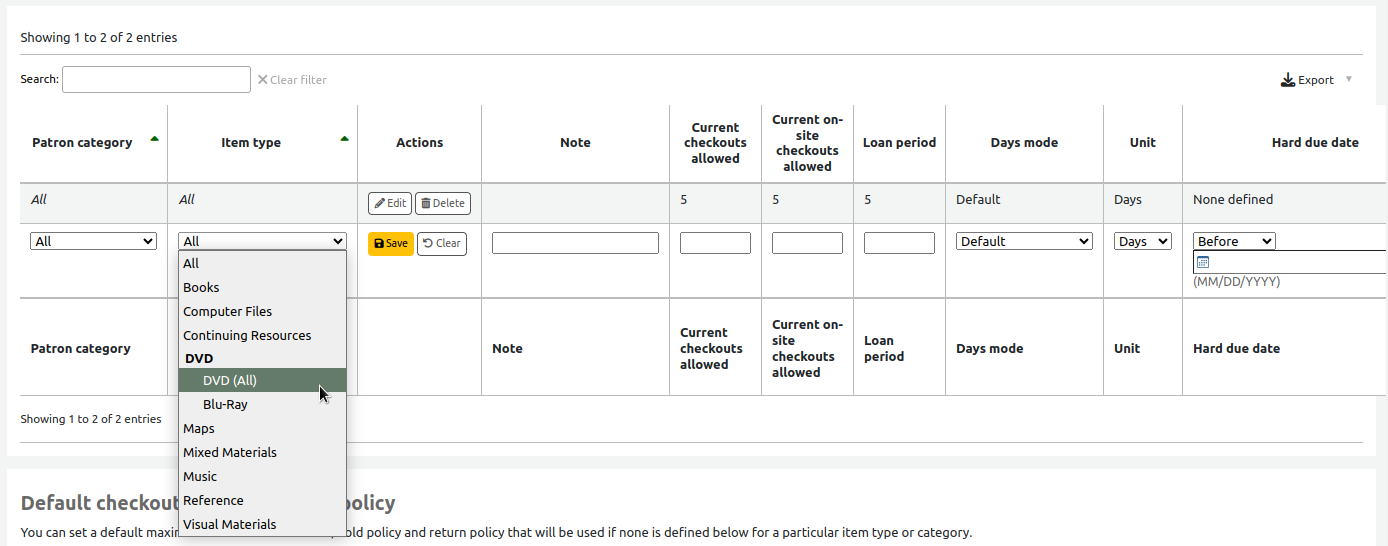Sort by Patron category column arrow
The width and height of the screenshot is (1388, 546).
(x=154, y=140)
